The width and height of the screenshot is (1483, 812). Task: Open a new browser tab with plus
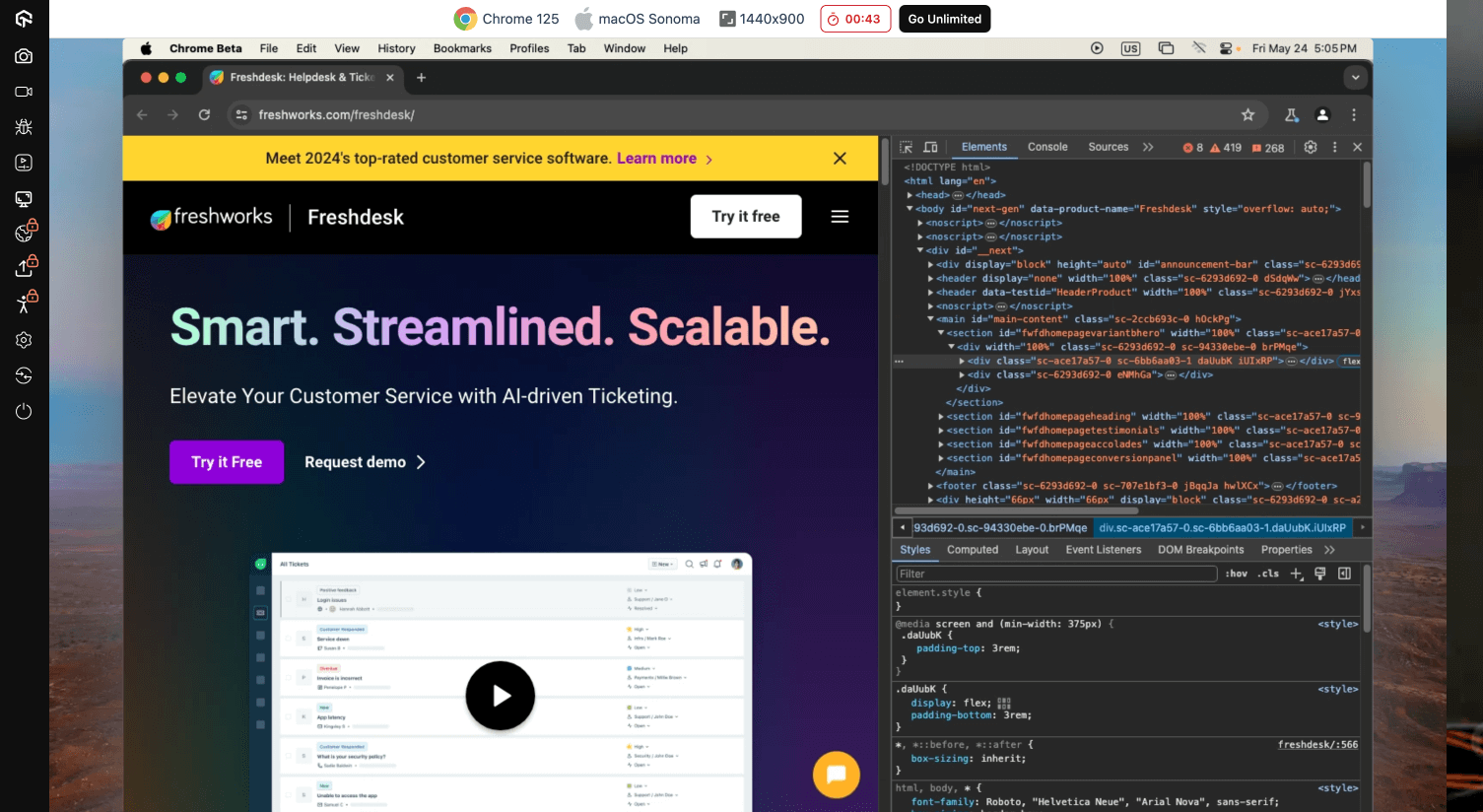click(x=421, y=78)
